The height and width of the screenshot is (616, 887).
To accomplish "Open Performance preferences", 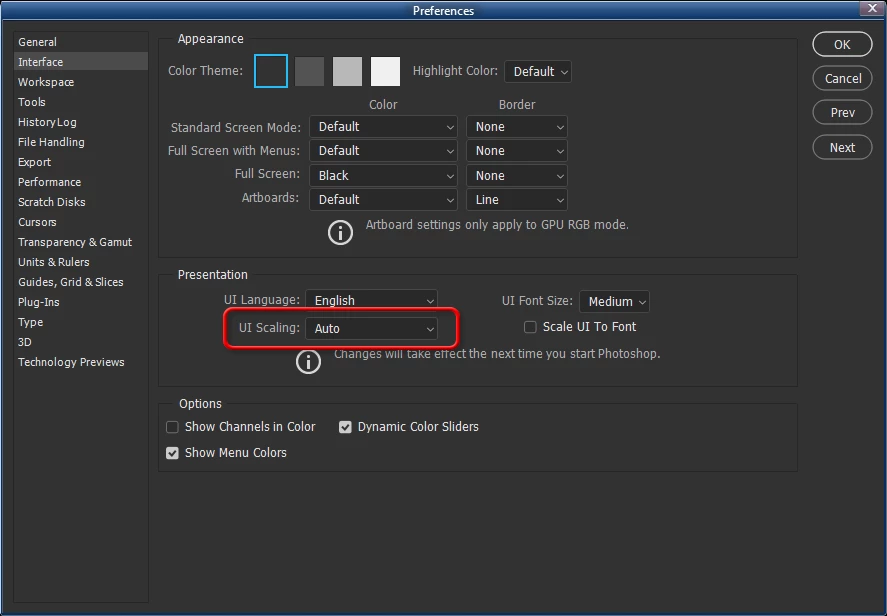I will click(81, 182).
